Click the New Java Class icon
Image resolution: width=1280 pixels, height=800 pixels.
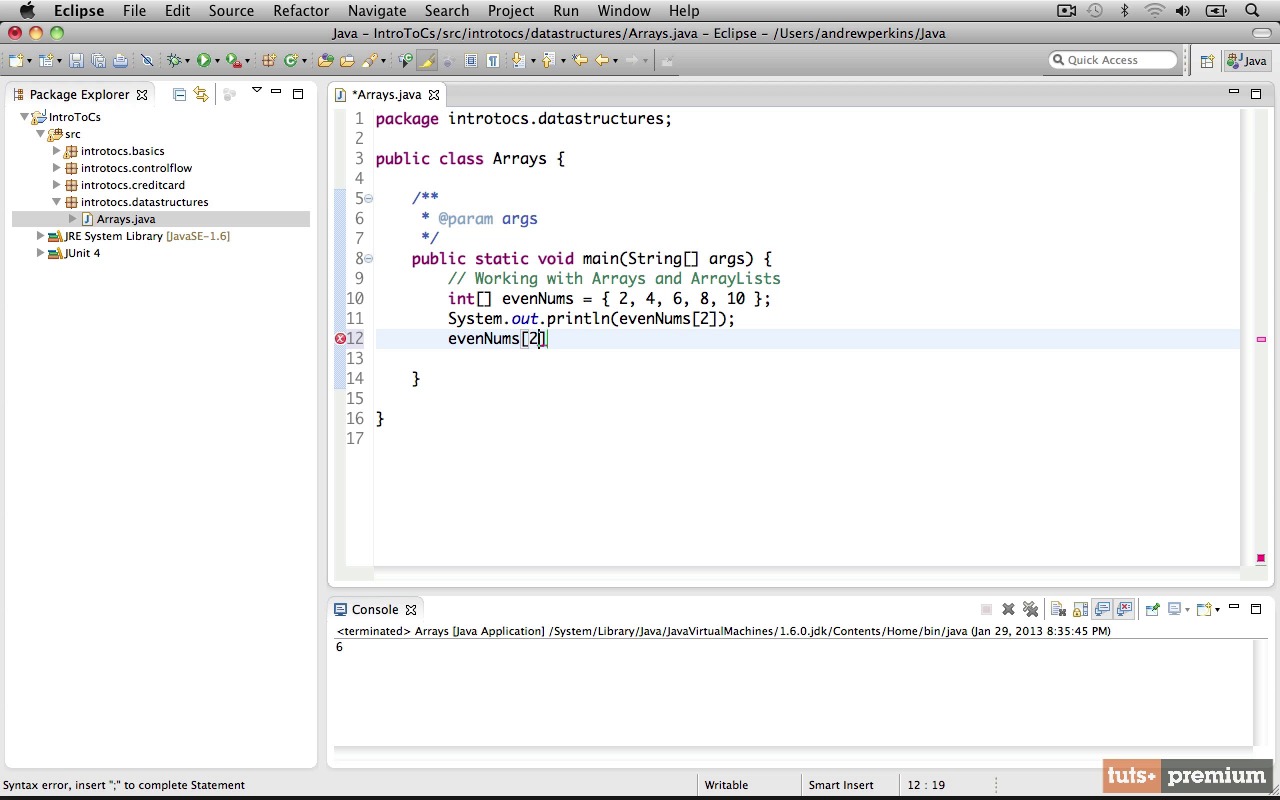pyautogui.click(x=291, y=61)
